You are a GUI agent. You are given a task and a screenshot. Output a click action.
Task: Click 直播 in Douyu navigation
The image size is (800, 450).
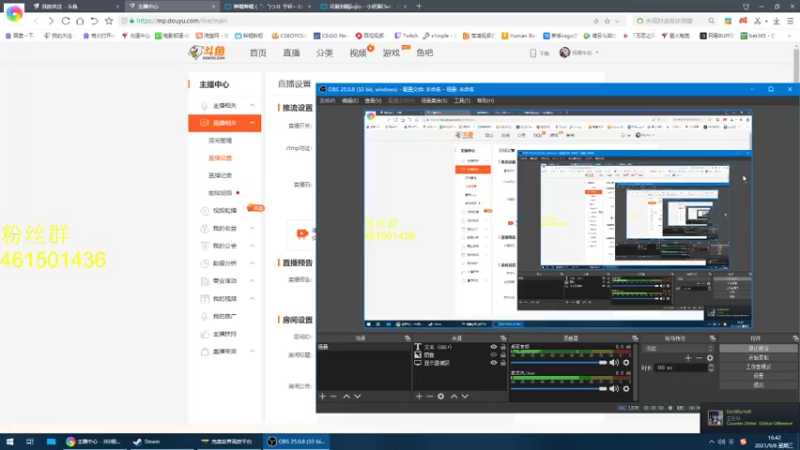[291, 53]
